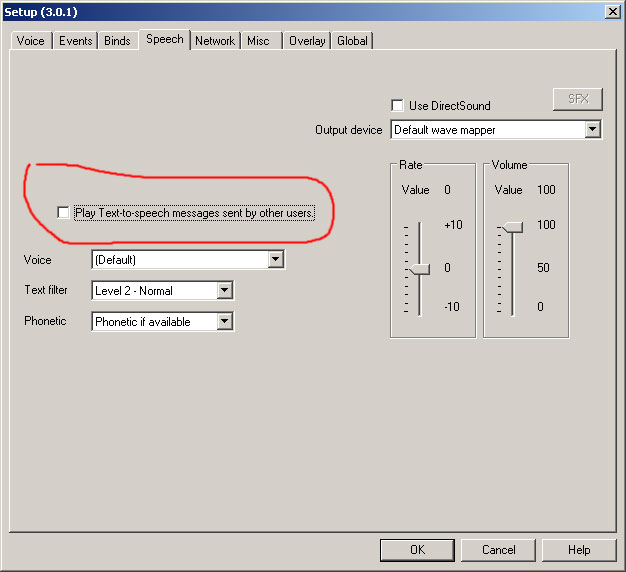Image resolution: width=626 pixels, height=572 pixels.
Task: Expand the Output device dropdown
Action: [x=592, y=130]
